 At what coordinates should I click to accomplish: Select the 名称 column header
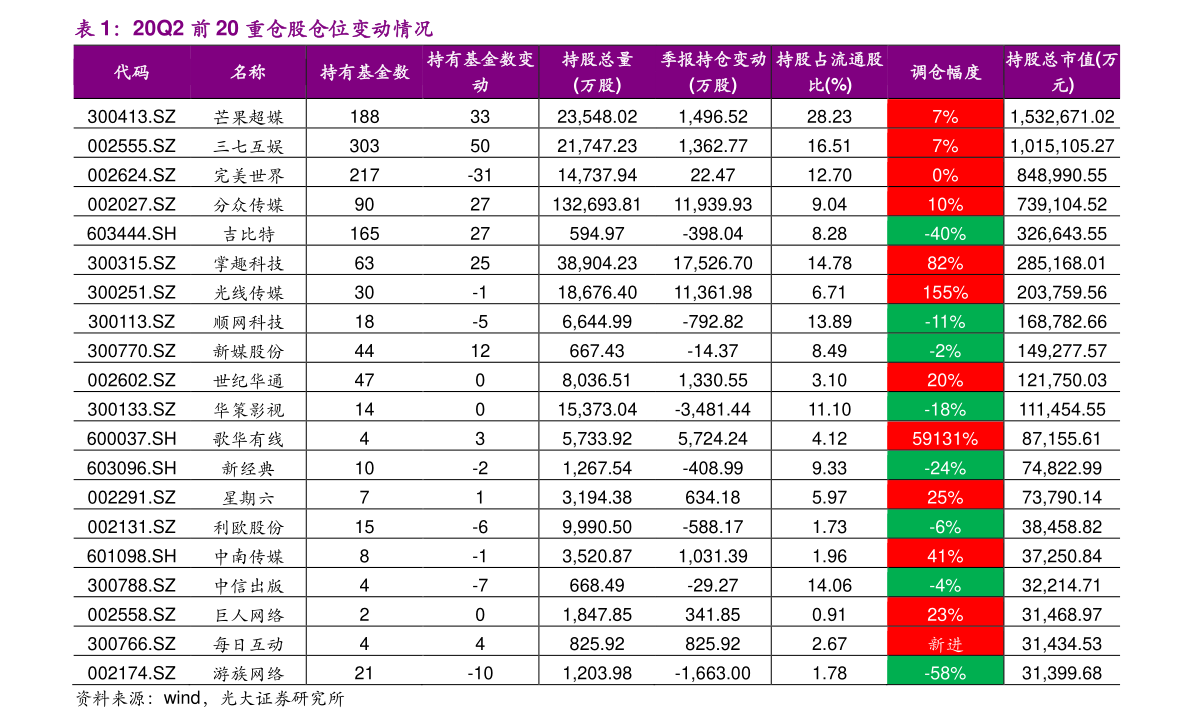(x=250, y=71)
